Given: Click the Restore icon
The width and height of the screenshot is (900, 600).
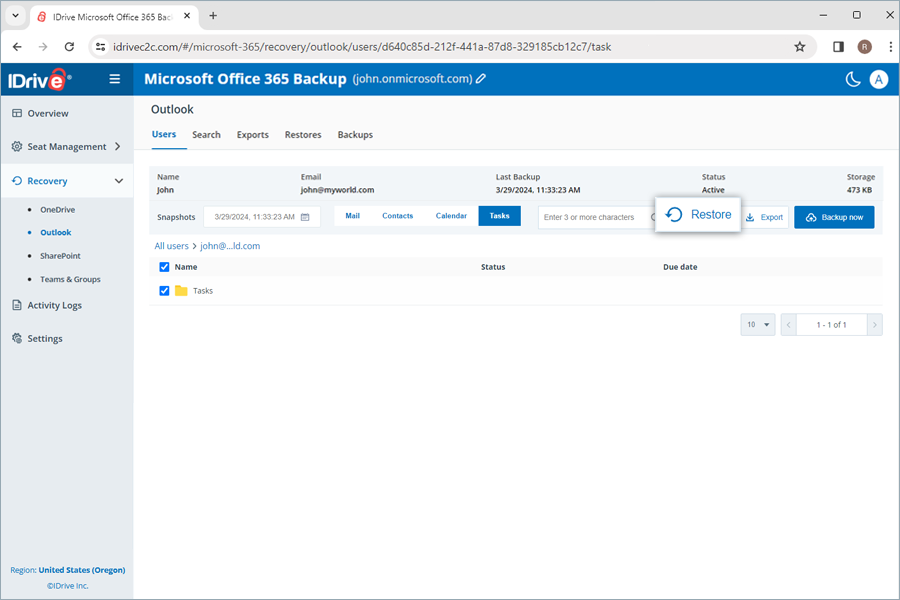Looking at the screenshot, I should [676, 214].
